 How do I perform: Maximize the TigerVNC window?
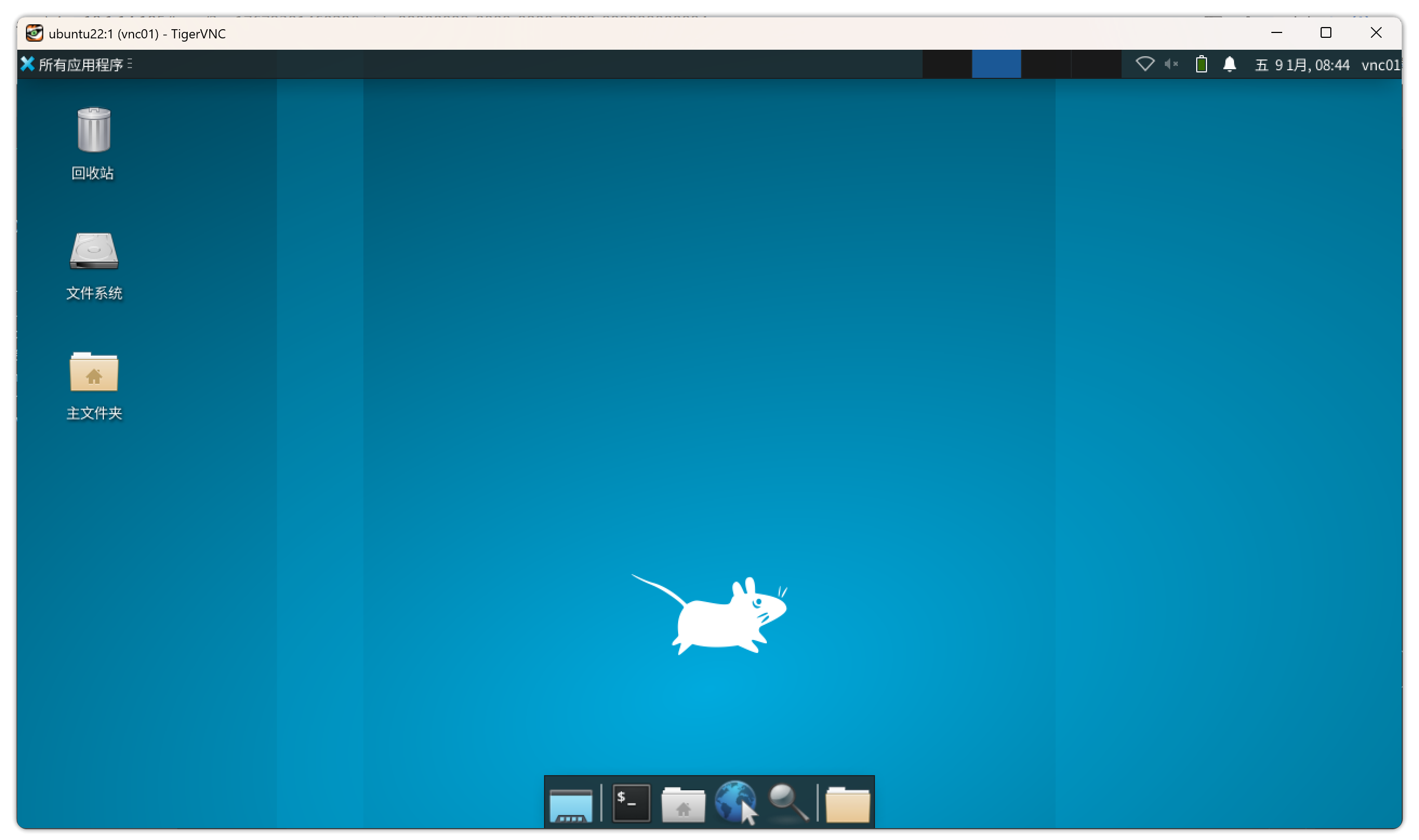pos(1325,33)
